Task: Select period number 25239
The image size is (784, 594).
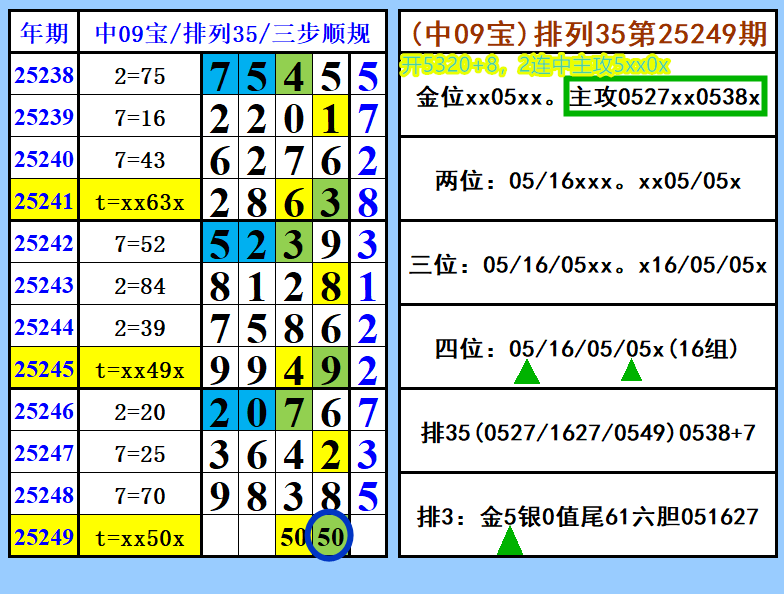Action: [x=44, y=117]
